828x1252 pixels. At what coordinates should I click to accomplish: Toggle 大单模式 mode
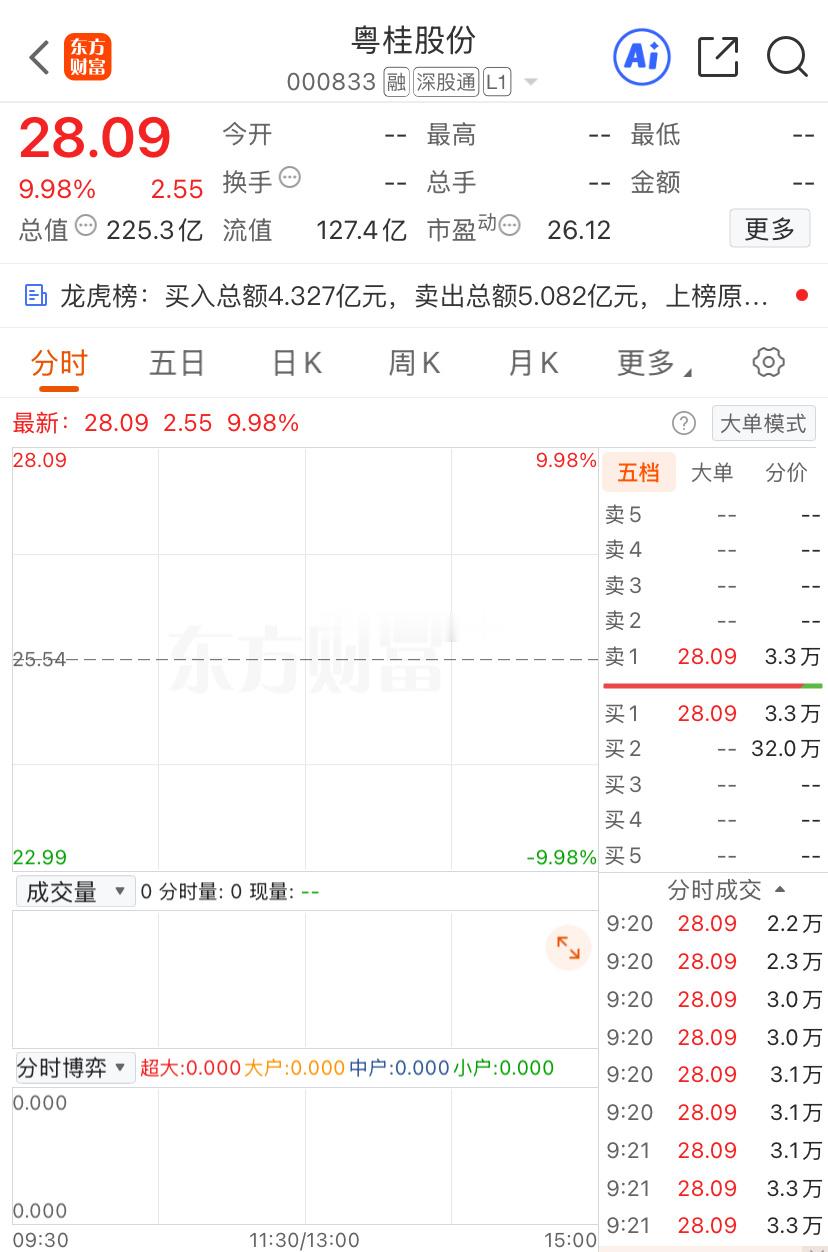(764, 423)
